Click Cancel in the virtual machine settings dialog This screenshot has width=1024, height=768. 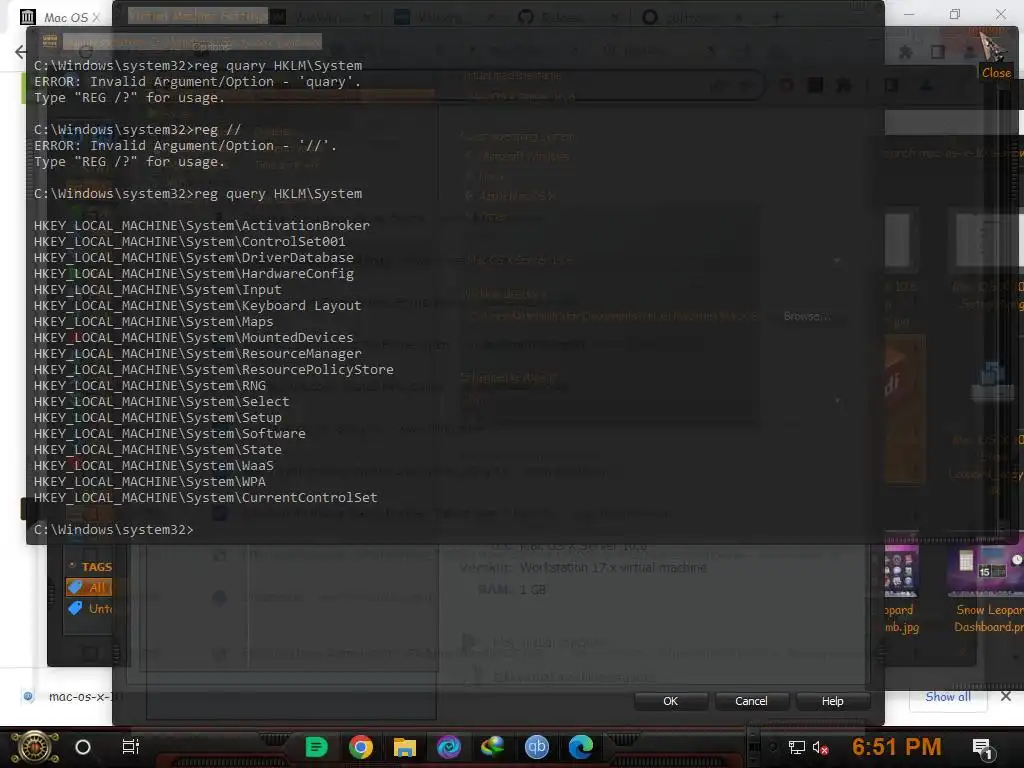pyautogui.click(x=751, y=701)
